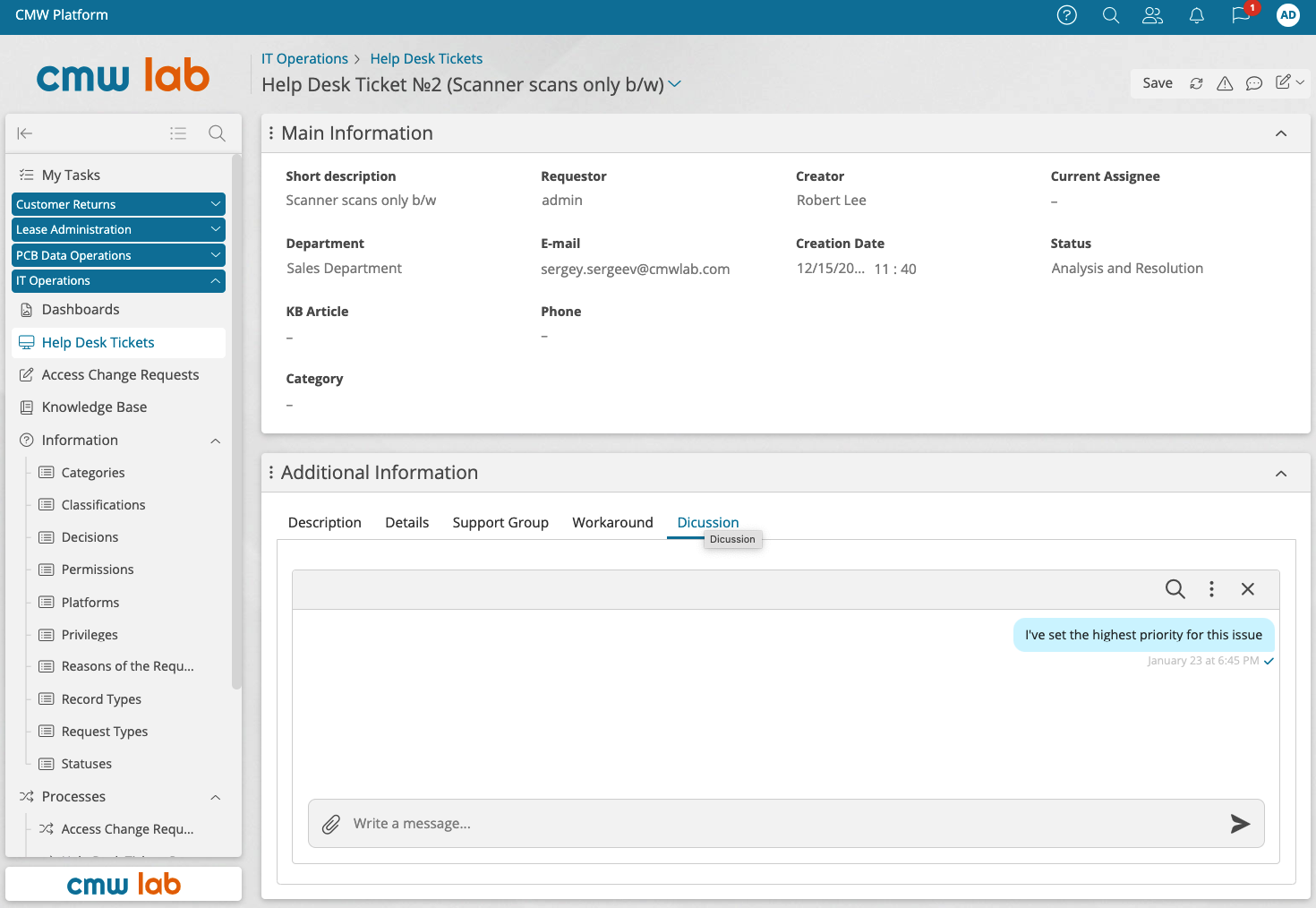This screenshot has width=1316, height=908.
Task: Expand Customer Returns workspace
Action: point(118,204)
